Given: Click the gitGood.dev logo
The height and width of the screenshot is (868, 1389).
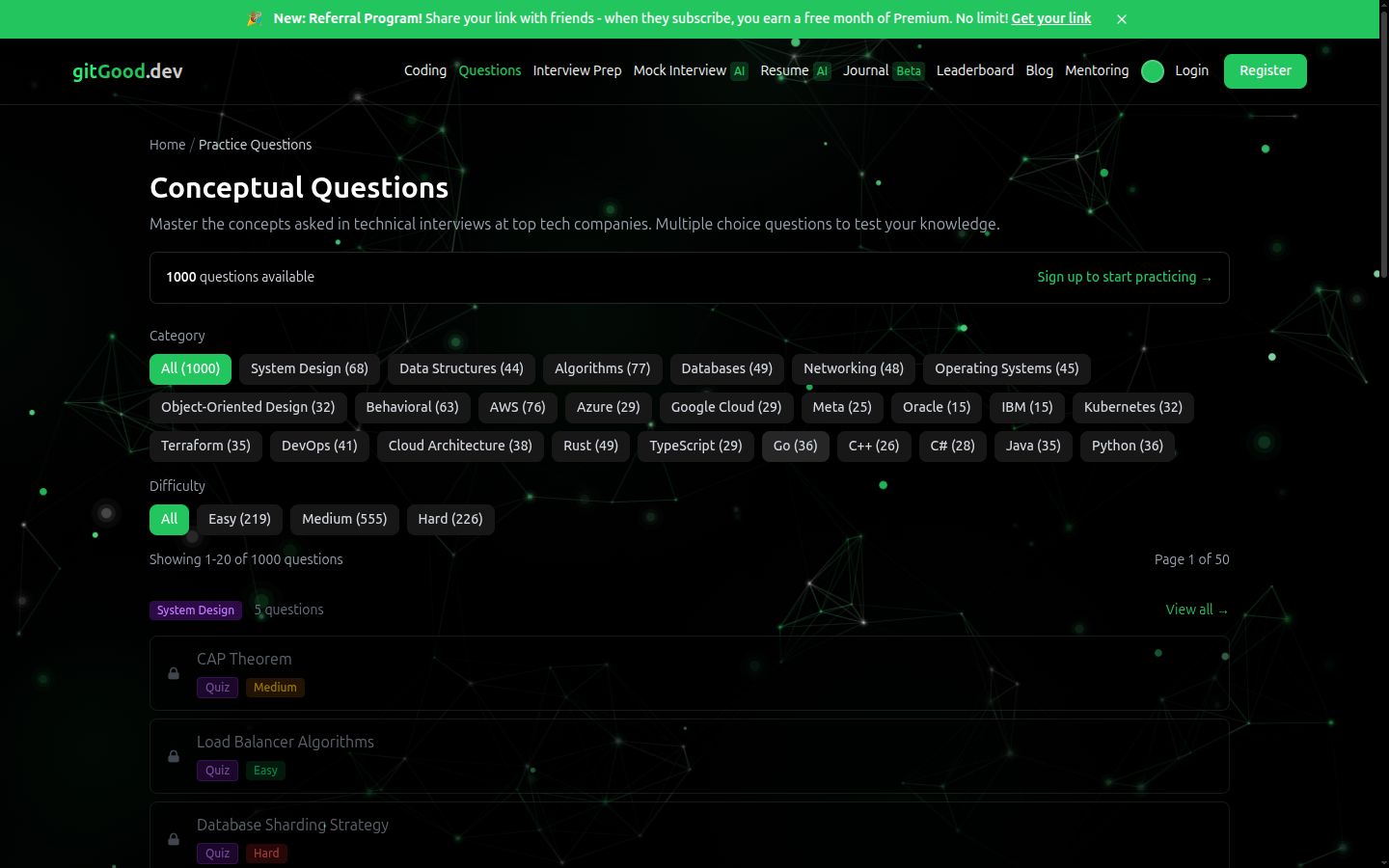Looking at the screenshot, I should point(126,70).
